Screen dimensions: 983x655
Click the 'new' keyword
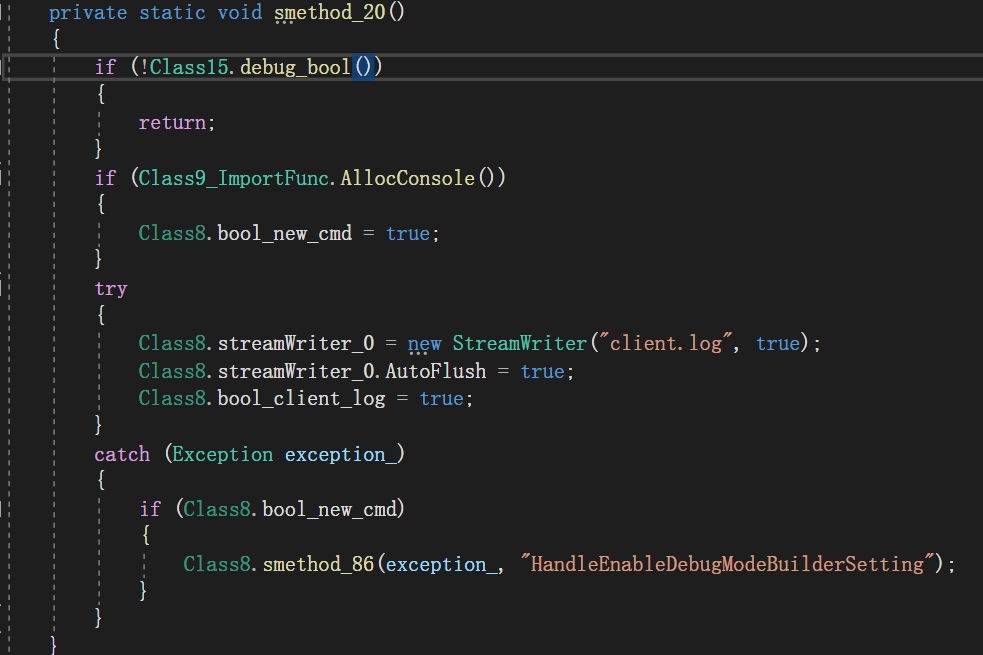[x=424, y=344]
